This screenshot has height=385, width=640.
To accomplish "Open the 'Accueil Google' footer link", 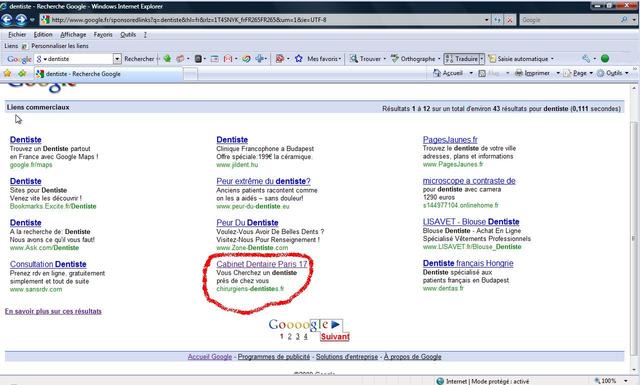I will pyautogui.click(x=210, y=357).
